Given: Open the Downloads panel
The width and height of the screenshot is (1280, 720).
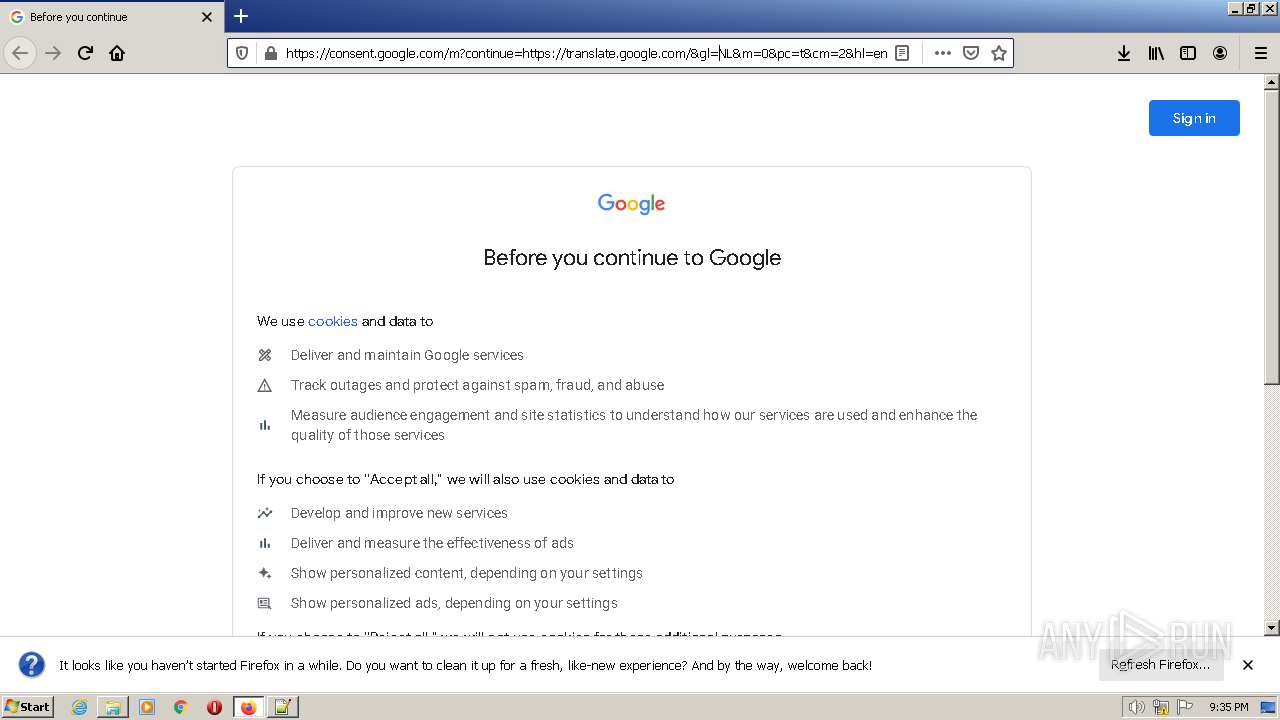Looking at the screenshot, I should [1124, 53].
